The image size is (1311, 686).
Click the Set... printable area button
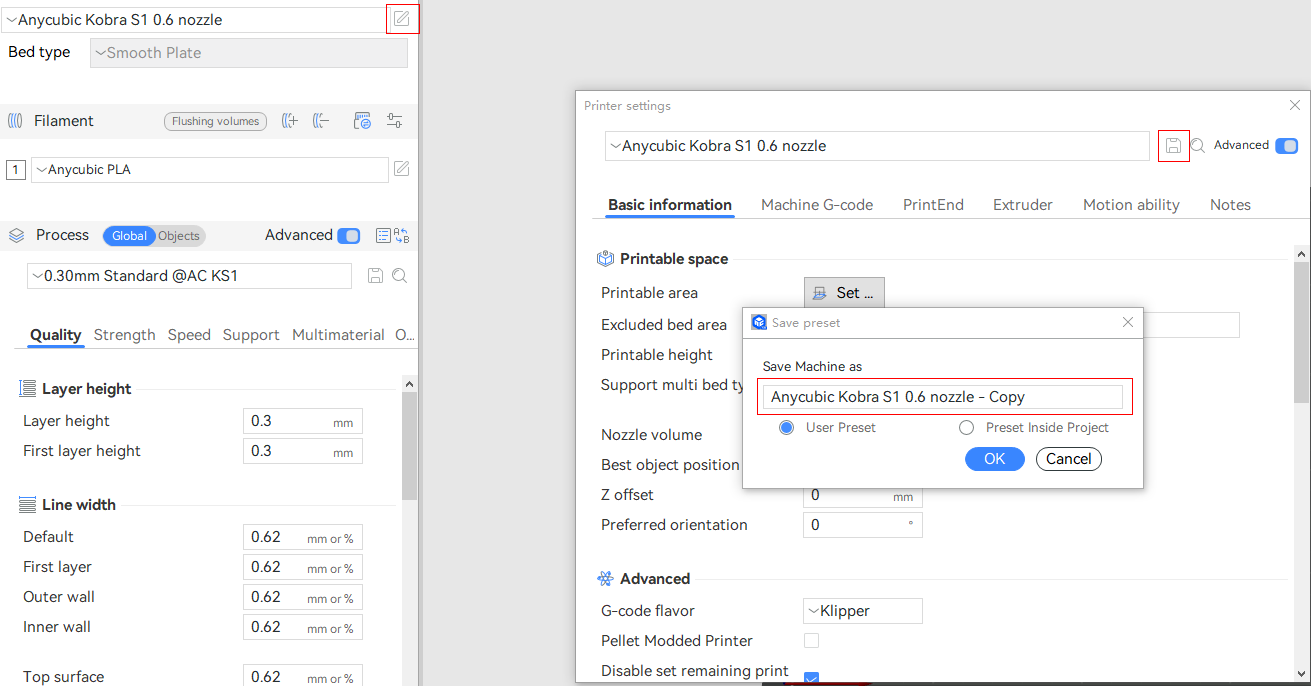844,293
